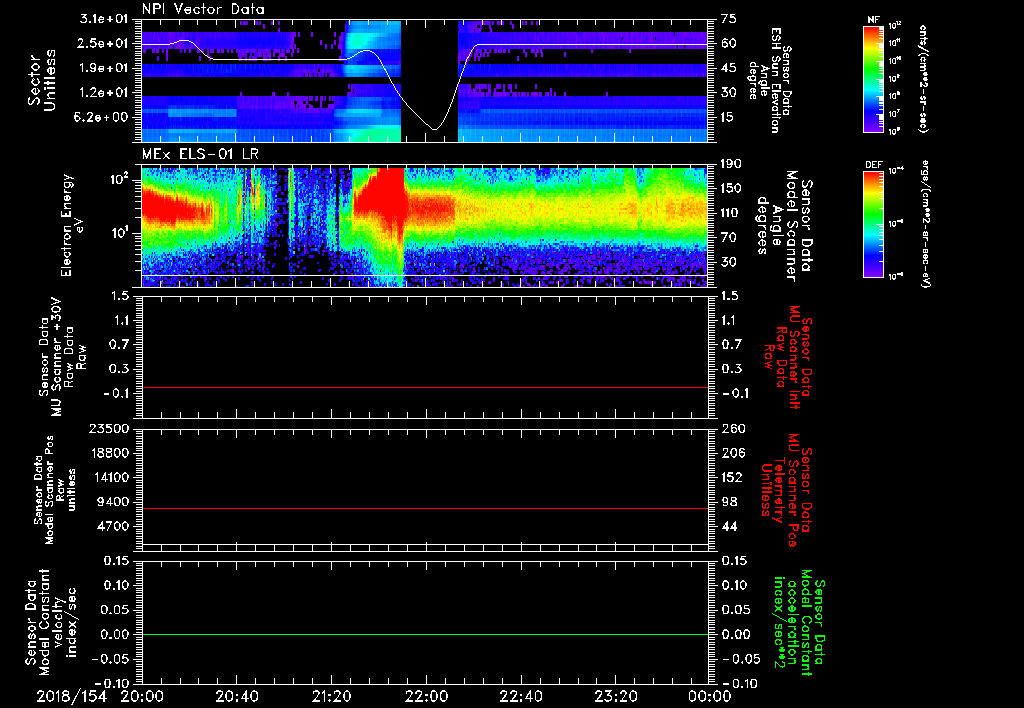Select the 'MEx ELS-01 LR' panel title
The image size is (1024, 708).
pos(200,154)
